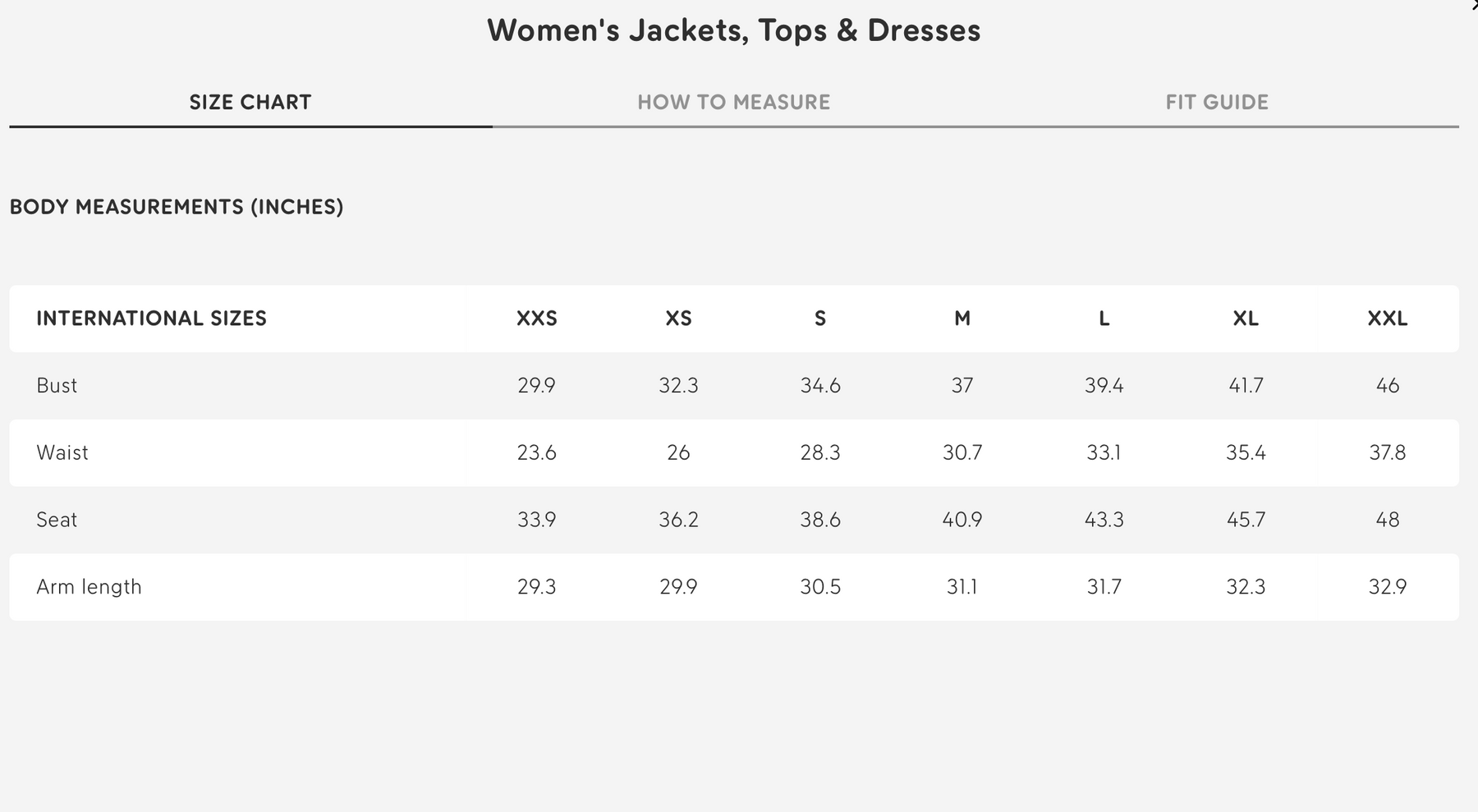Click the Bust value for size M
1478x812 pixels.
tap(962, 386)
